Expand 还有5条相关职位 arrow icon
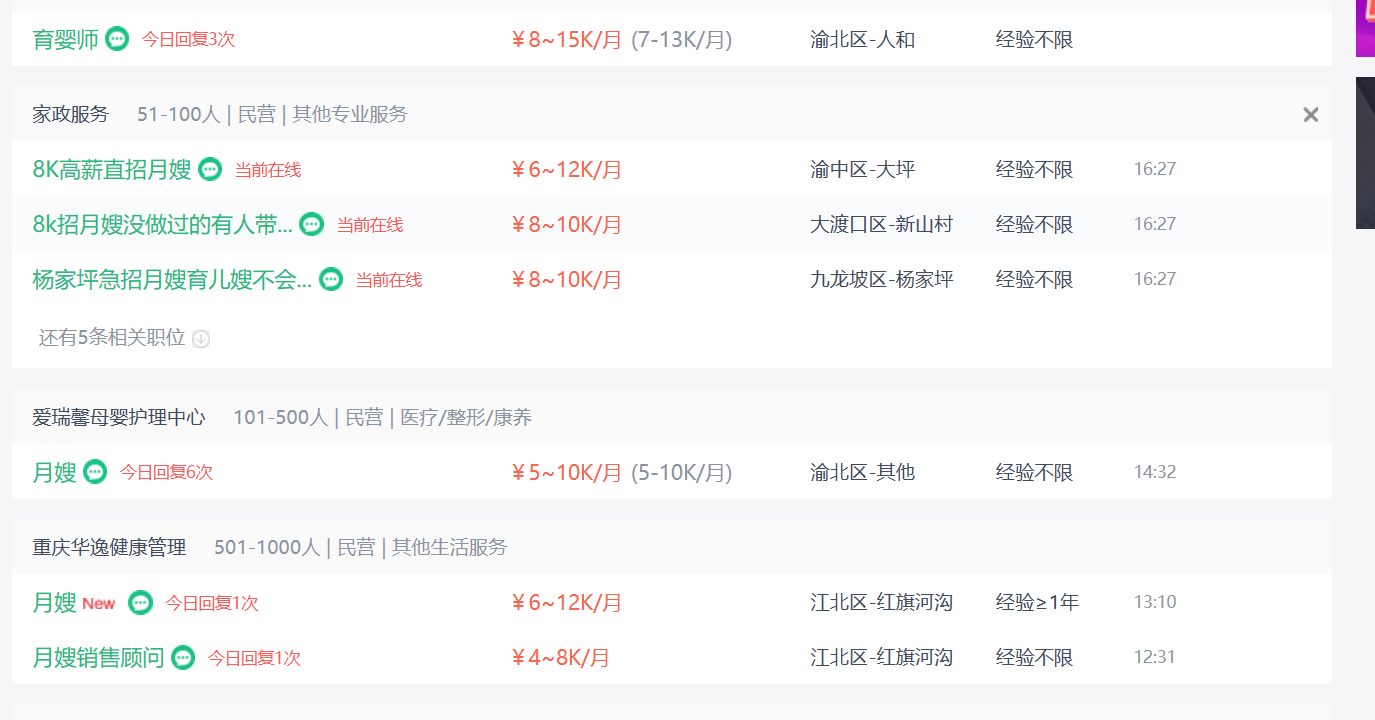The width and height of the screenshot is (1375, 720). [x=201, y=338]
